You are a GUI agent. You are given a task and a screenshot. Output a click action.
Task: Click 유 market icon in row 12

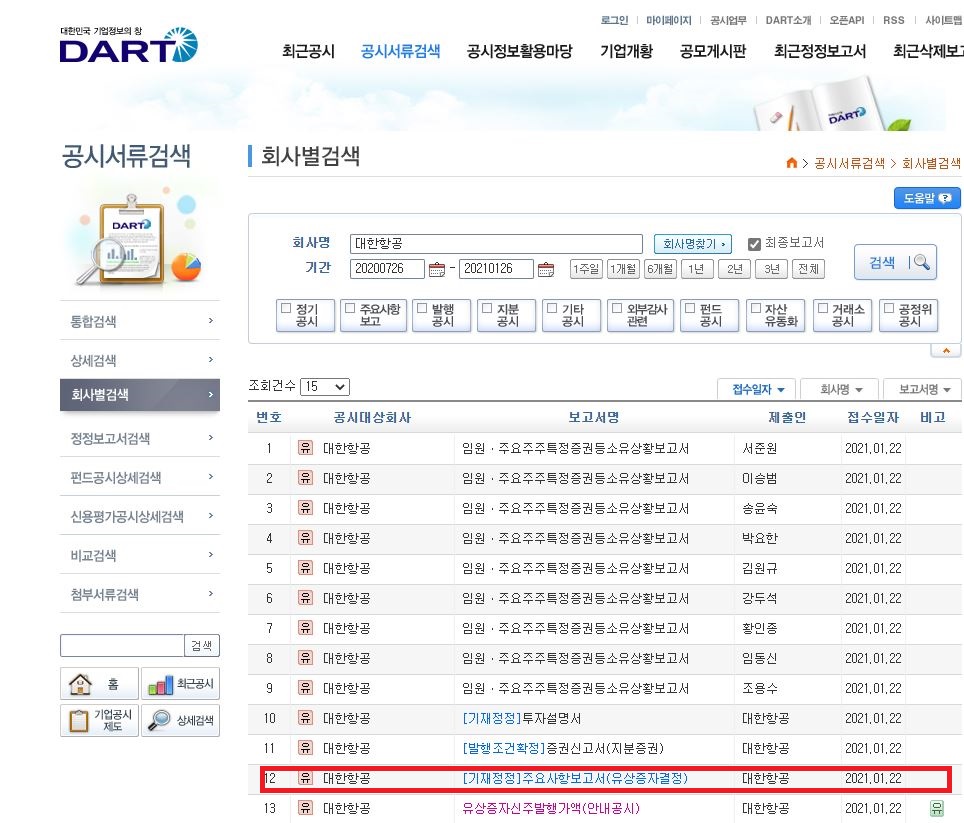[x=306, y=778]
